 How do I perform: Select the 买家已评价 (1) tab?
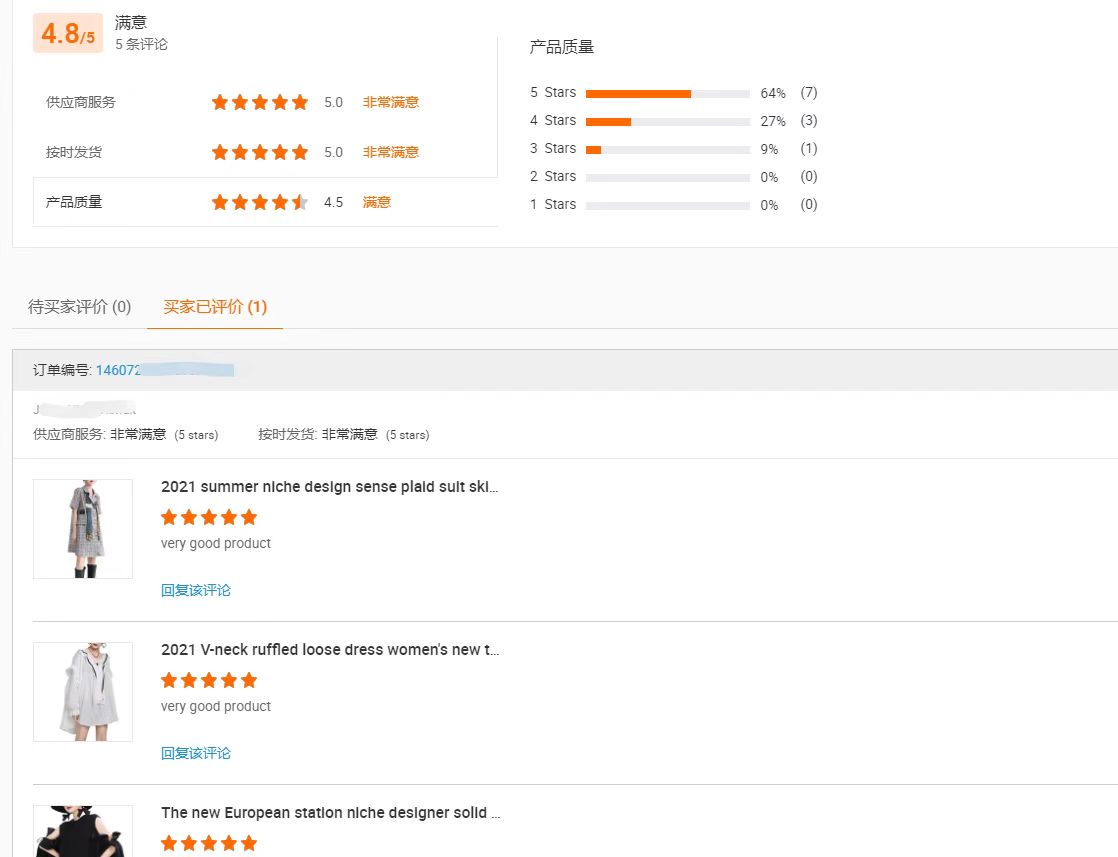point(215,307)
